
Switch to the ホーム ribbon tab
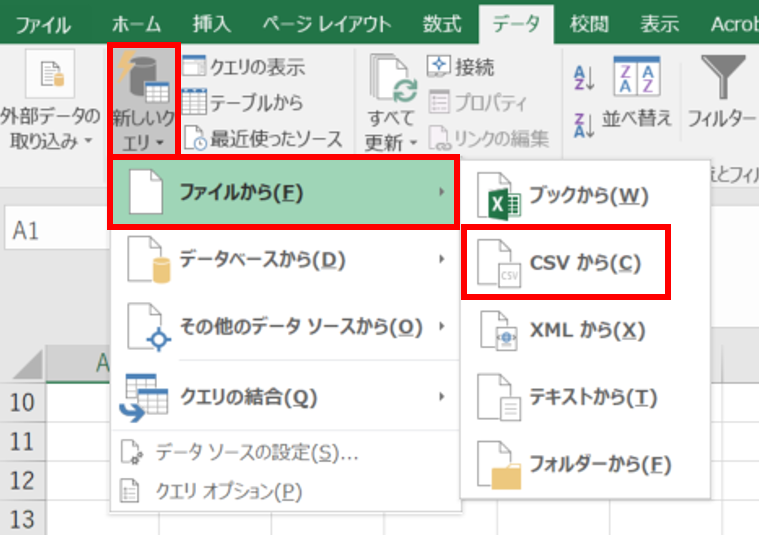click(136, 24)
